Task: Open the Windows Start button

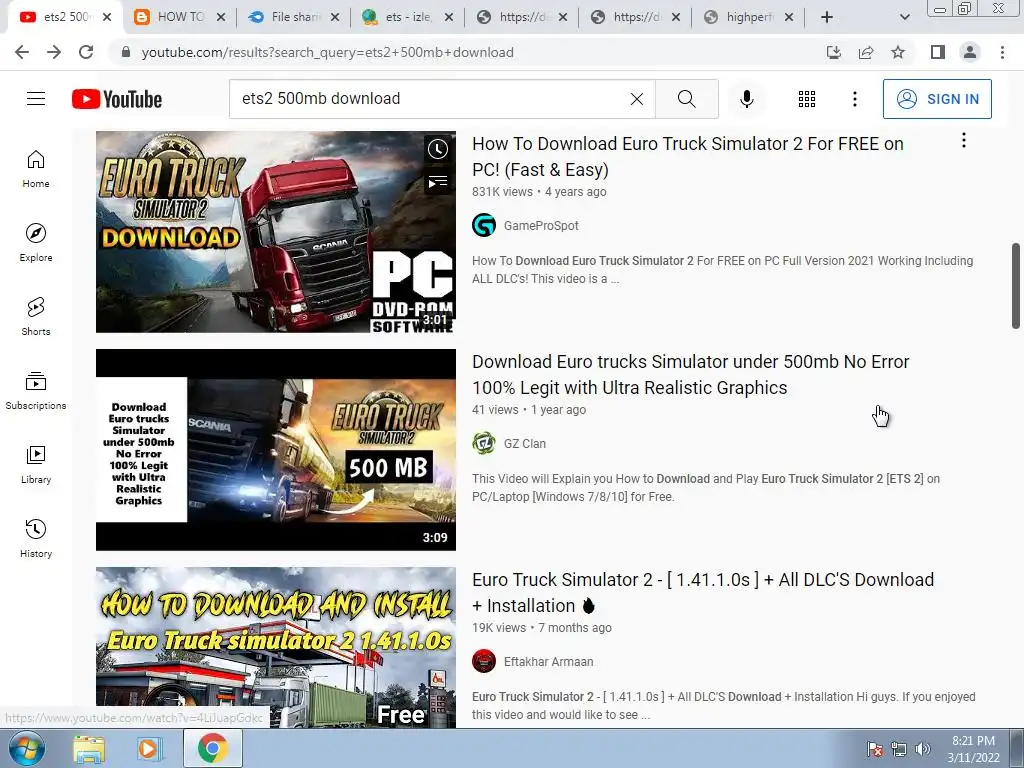Action: pos(27,748)
